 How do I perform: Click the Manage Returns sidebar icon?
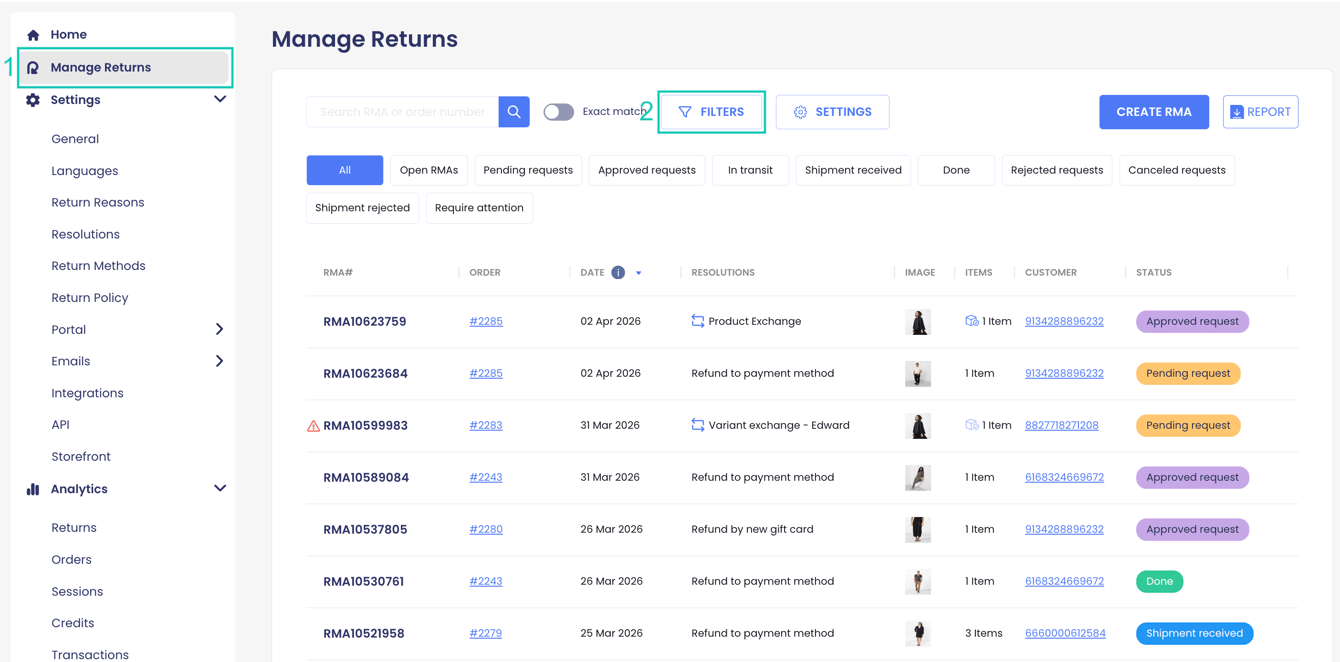point(33,68)
